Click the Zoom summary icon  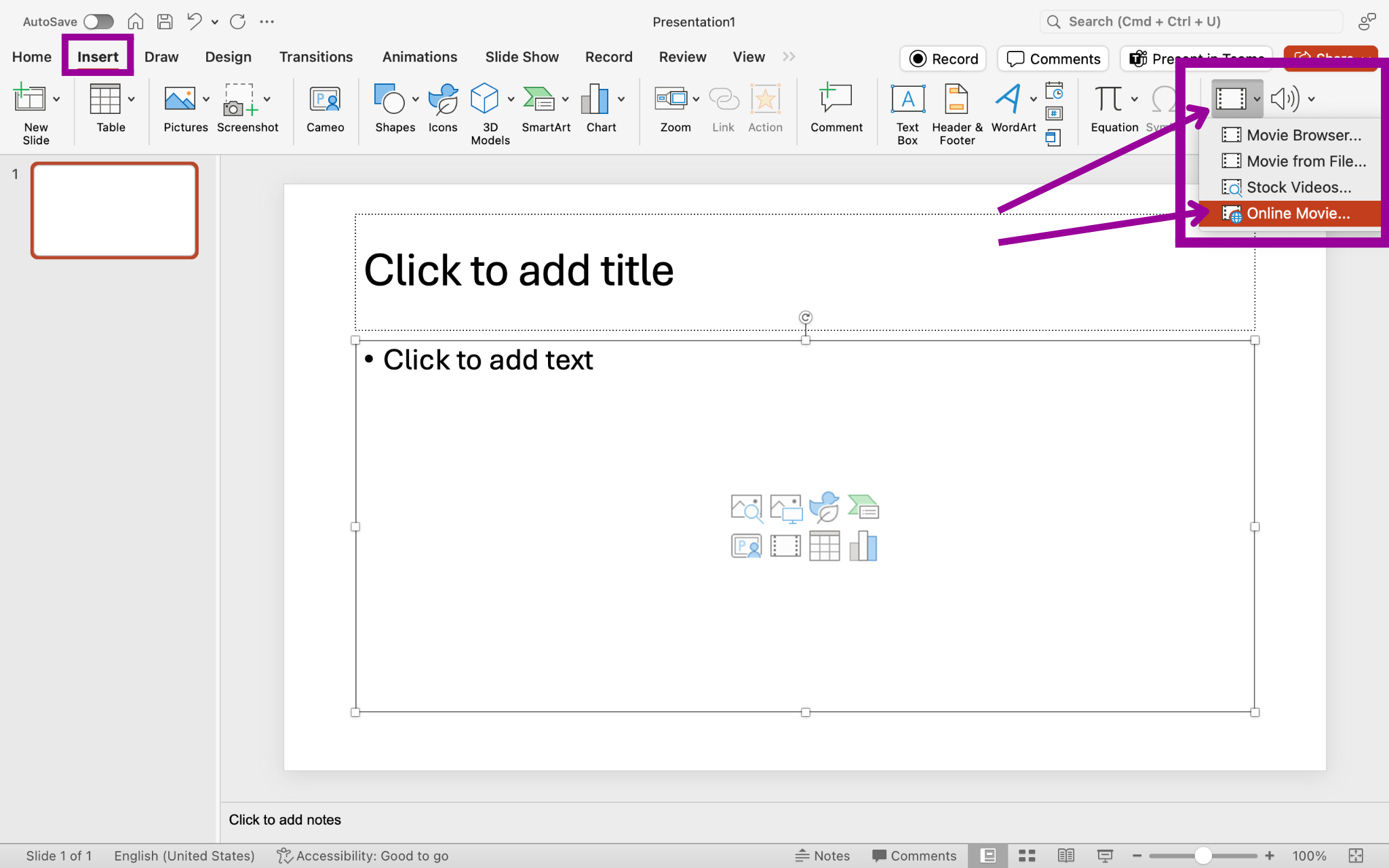tap(671, 99)
